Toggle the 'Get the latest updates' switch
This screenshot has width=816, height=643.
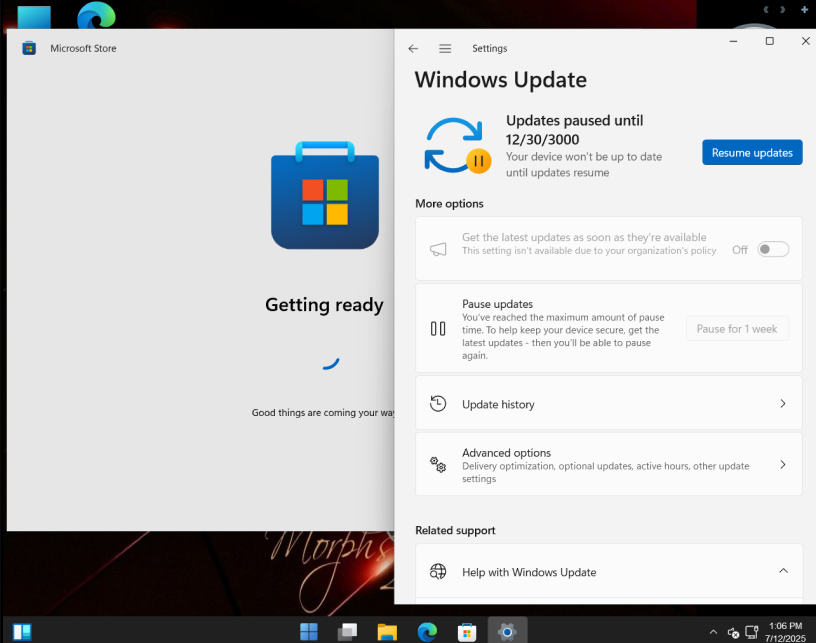(x=773, y=249)
